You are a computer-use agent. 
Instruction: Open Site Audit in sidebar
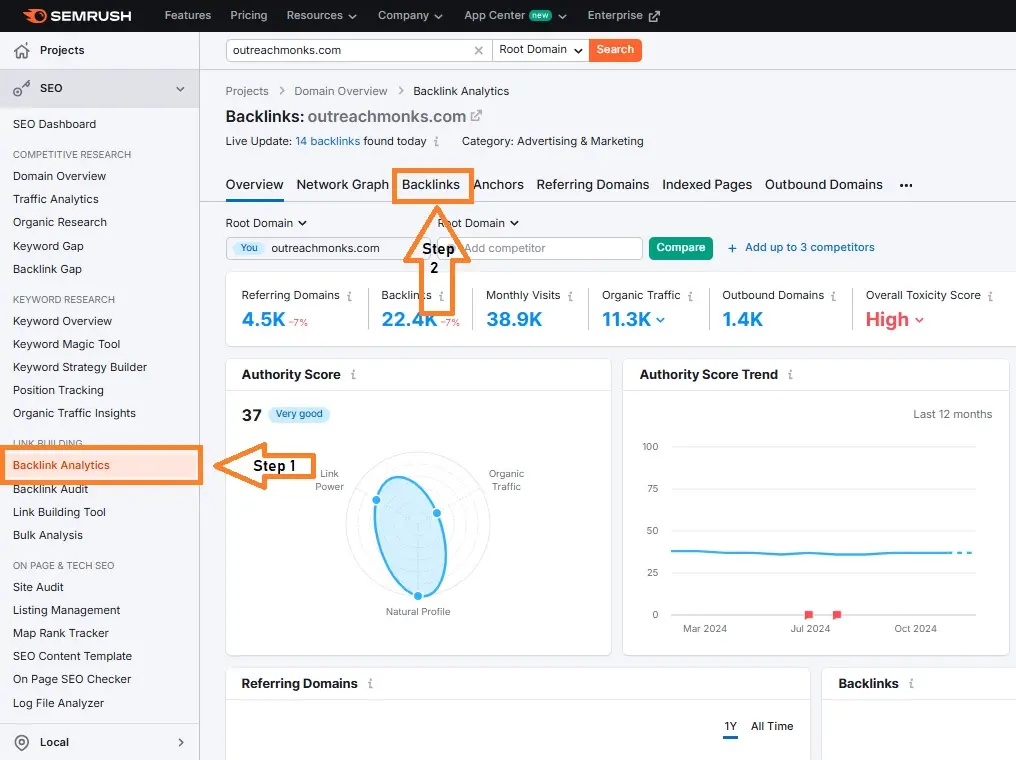(x=38, y=587)
